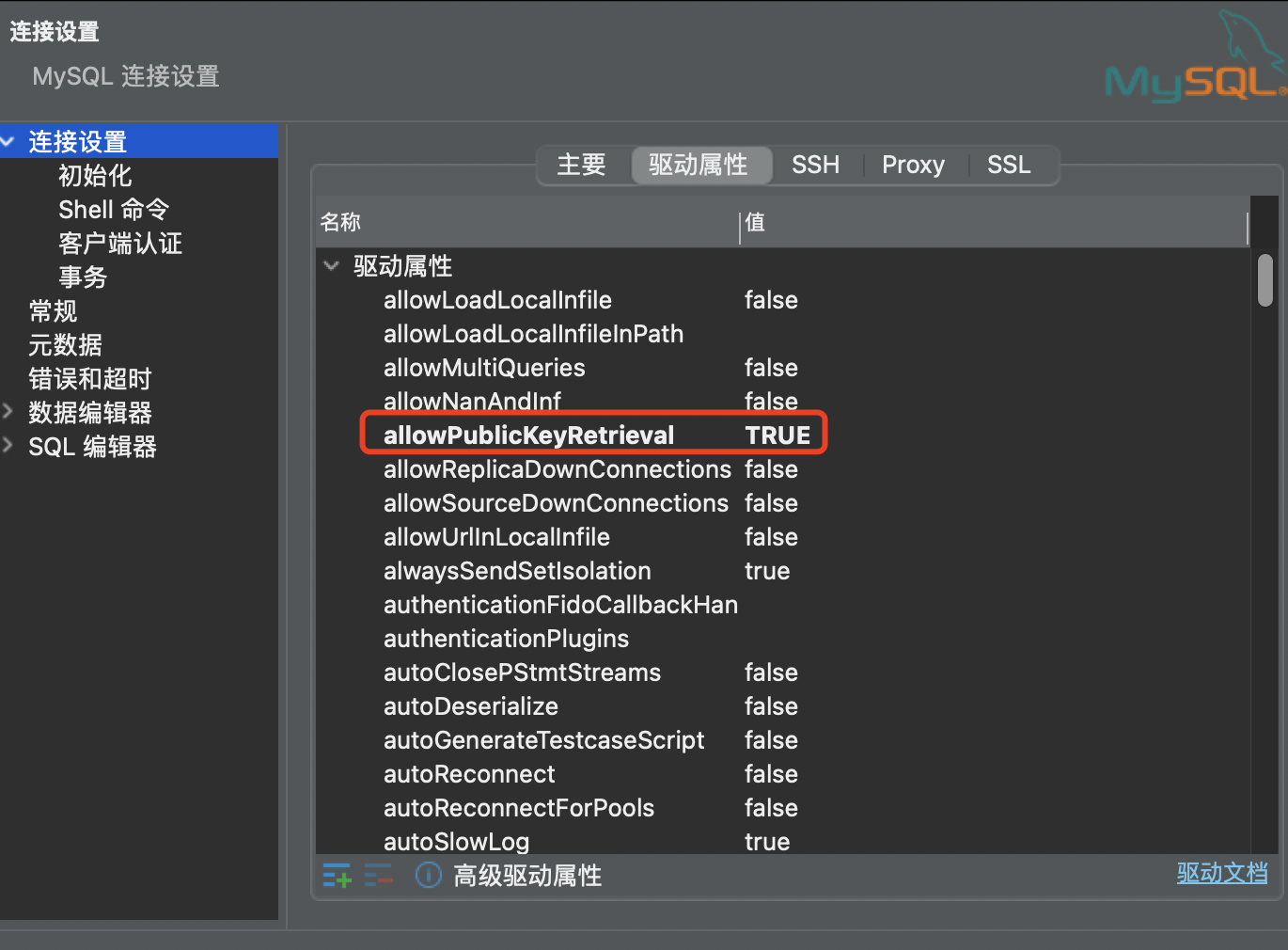Switch to the SSL tab
1288x950 pixels.
click(1009, 165)
